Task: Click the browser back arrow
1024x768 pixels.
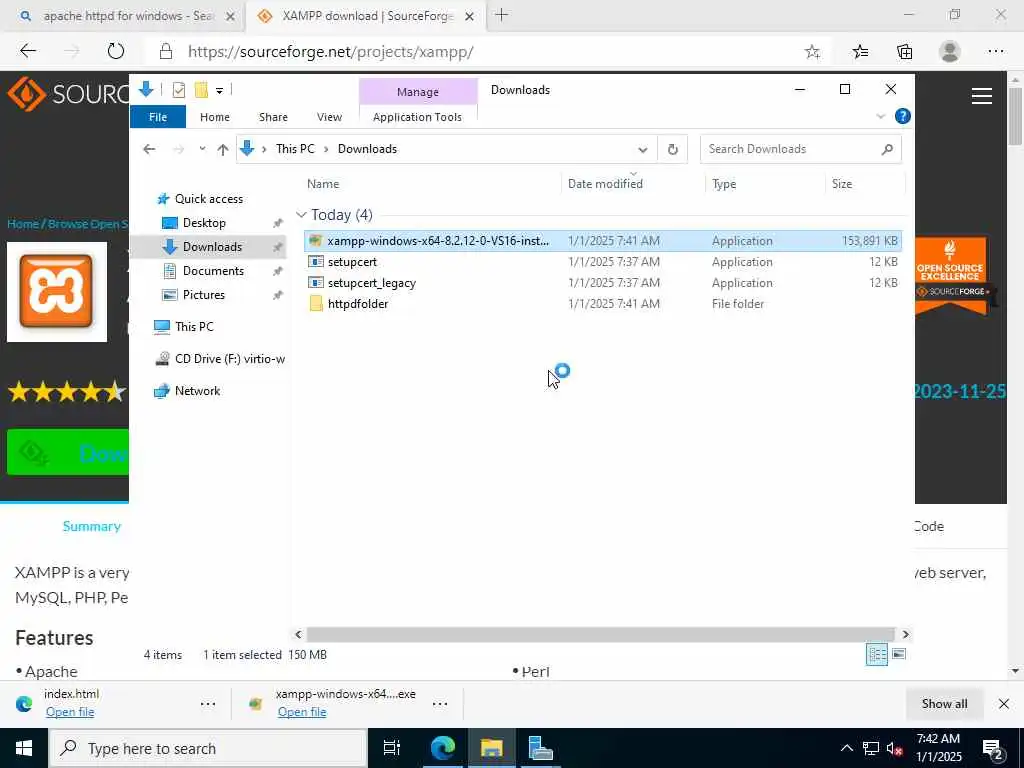Action: [28, 51]
